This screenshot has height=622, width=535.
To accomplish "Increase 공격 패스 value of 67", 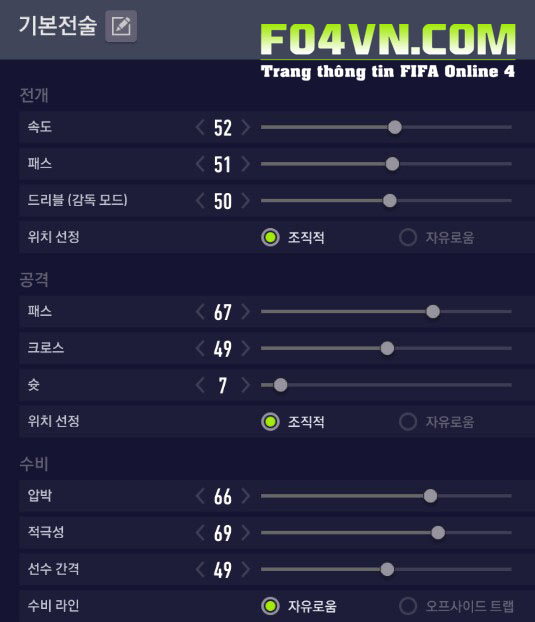I will pos(246,312).
